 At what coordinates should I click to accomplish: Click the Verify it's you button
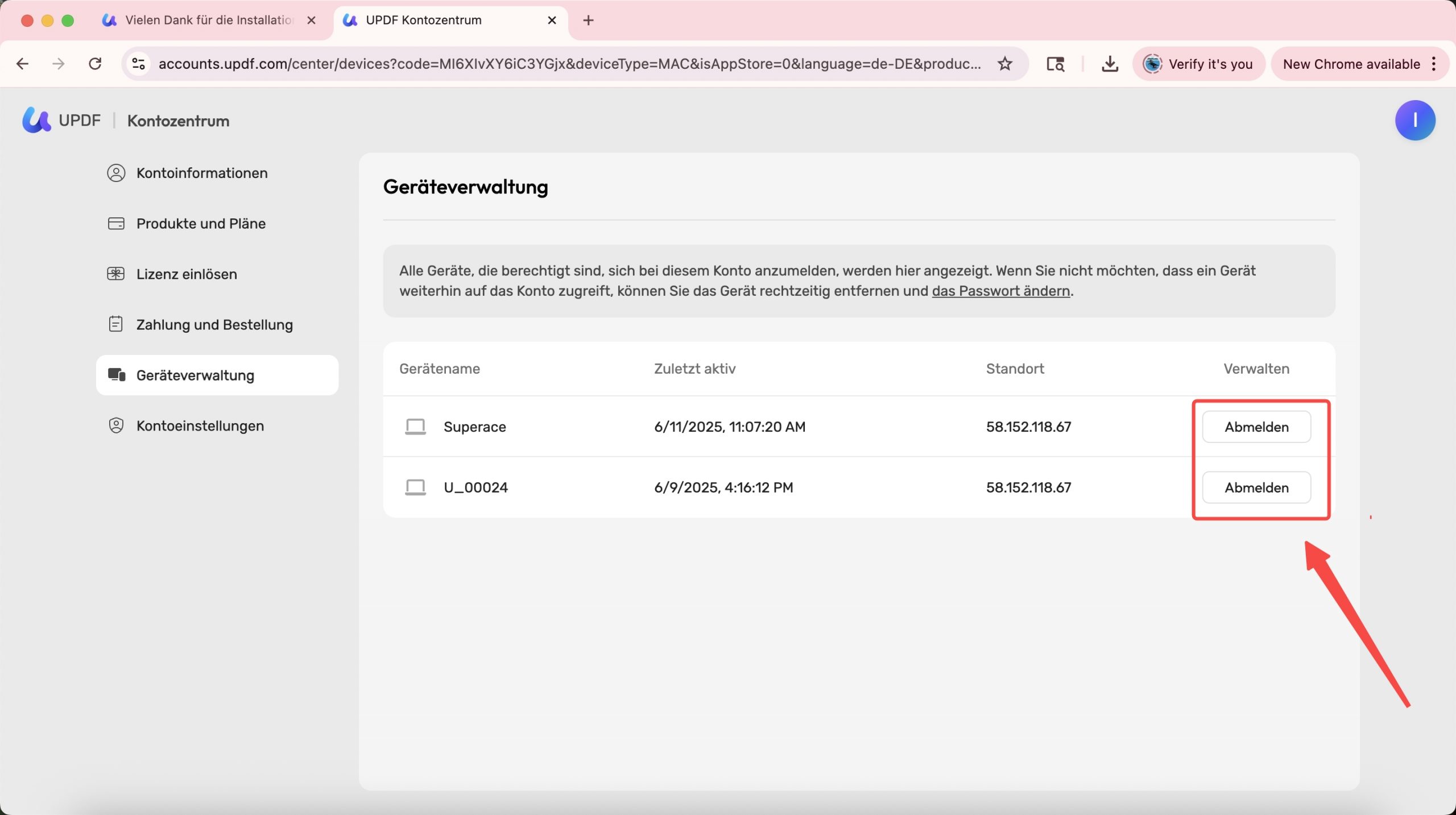(x=1199, y=64)
